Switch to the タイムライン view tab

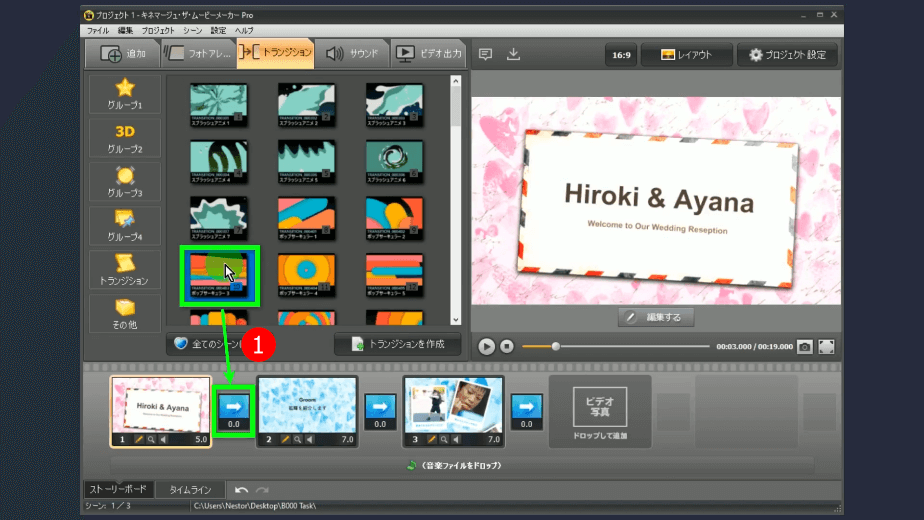point(189,490)
